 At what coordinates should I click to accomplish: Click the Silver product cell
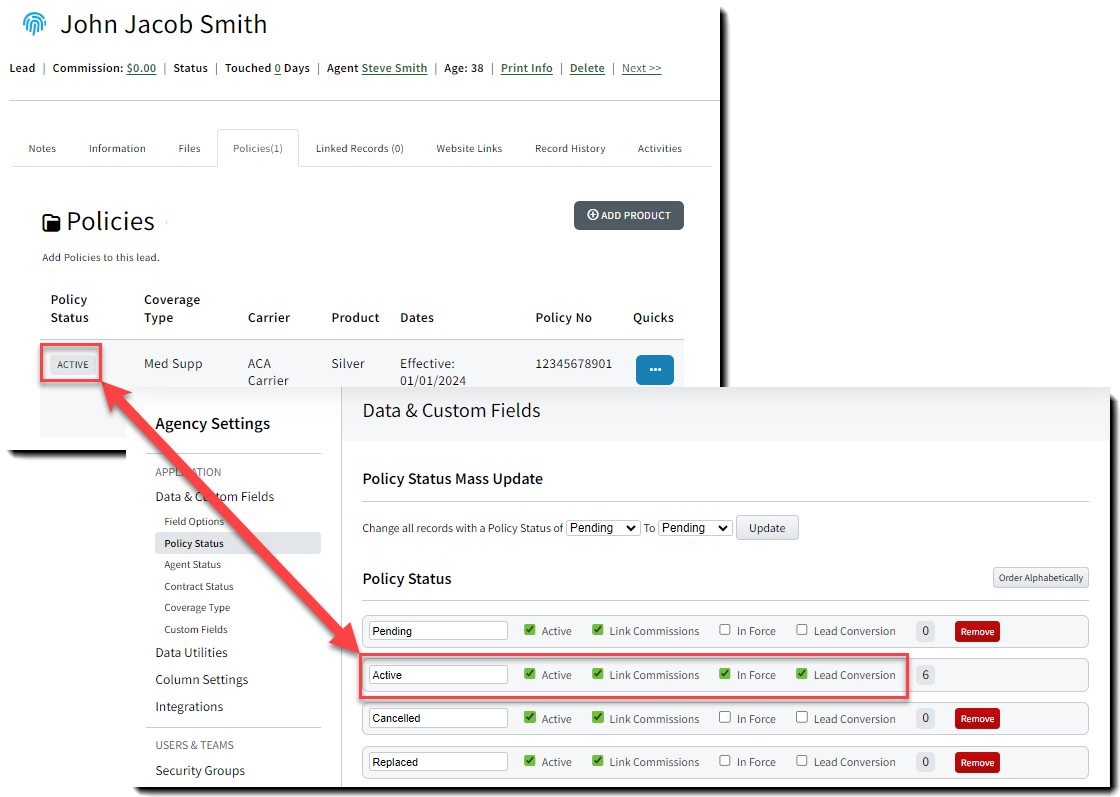348,363
